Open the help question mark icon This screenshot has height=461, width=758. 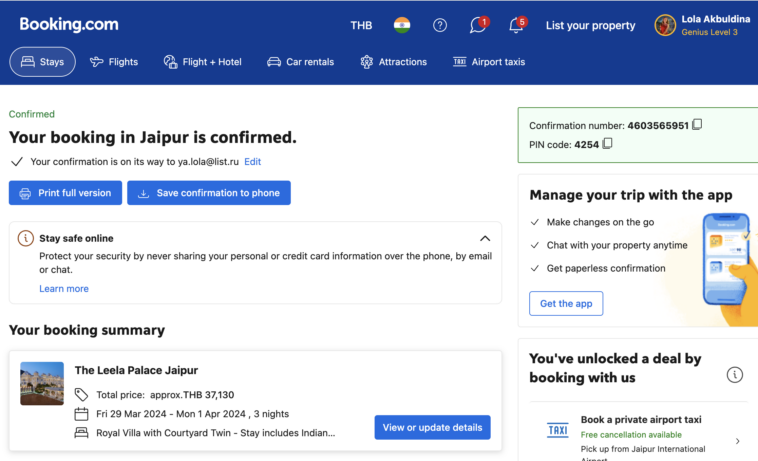point(440,25)
